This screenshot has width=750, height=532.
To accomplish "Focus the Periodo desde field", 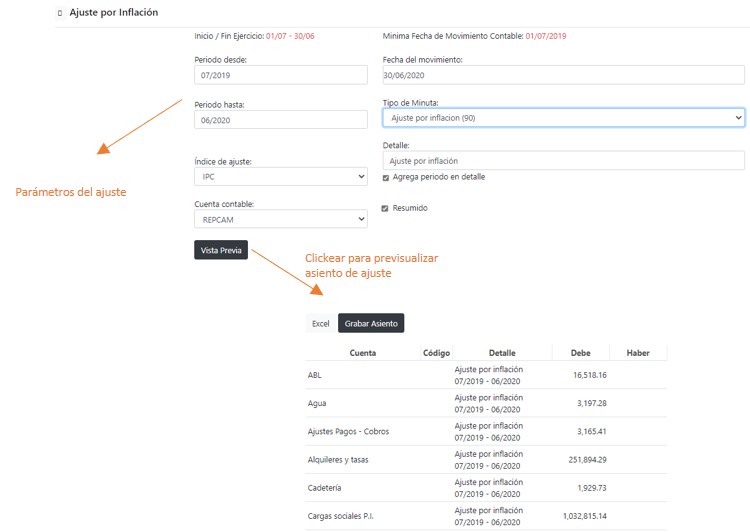I will 281,76.
